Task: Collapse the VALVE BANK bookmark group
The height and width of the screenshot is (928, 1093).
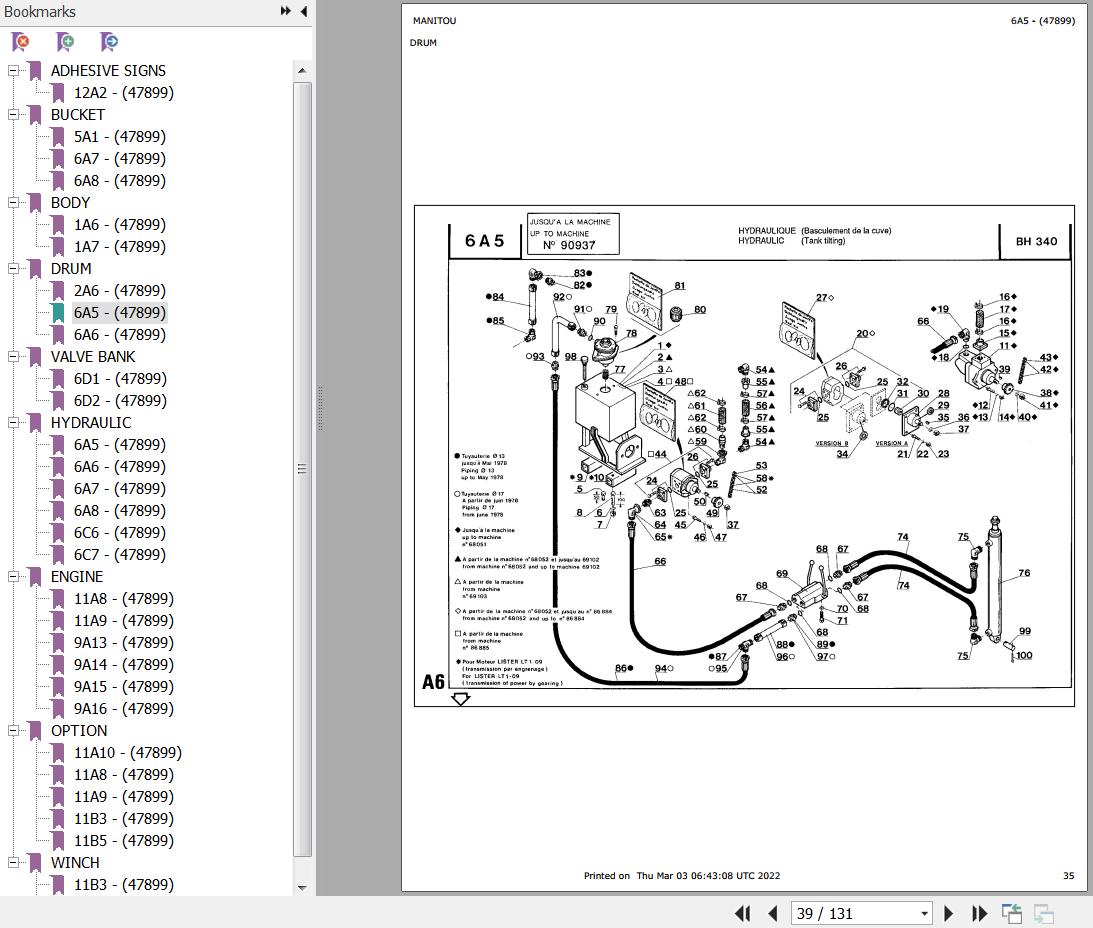Action: pyautogui.click(x=13, y=356)
